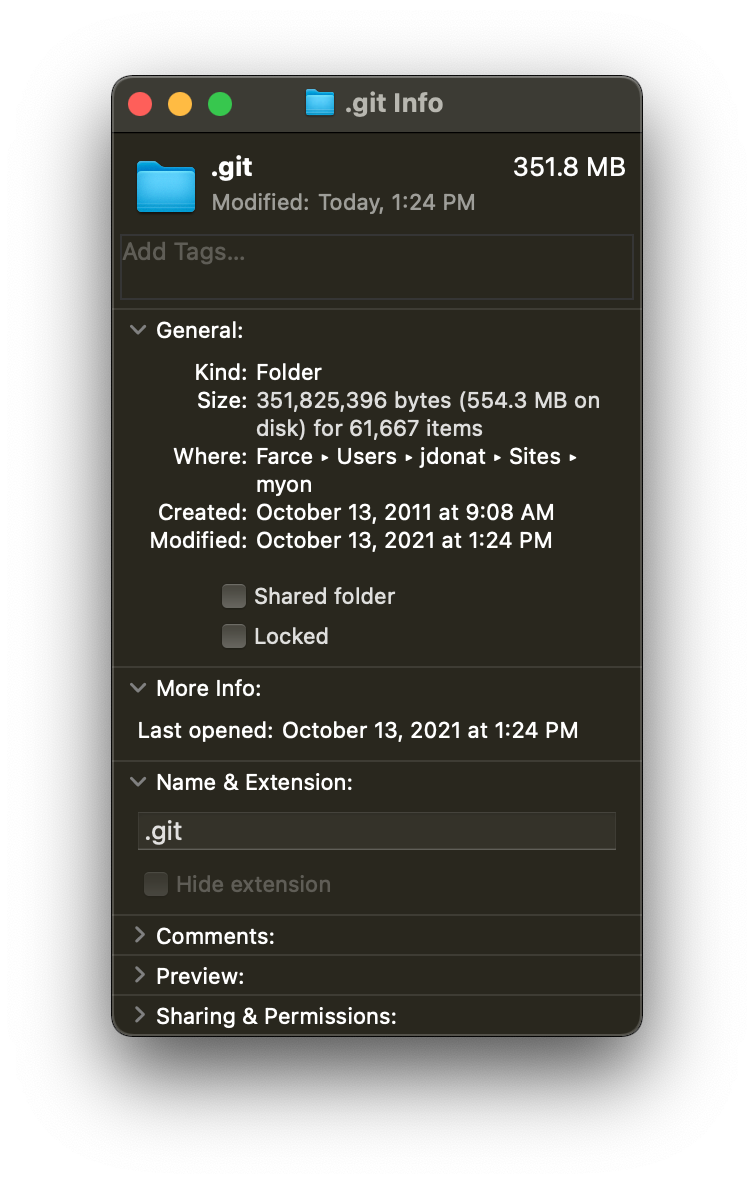754x1184 pixels.
Task: Click the large blue .git folder icon
Action: [x=166, y=187]
